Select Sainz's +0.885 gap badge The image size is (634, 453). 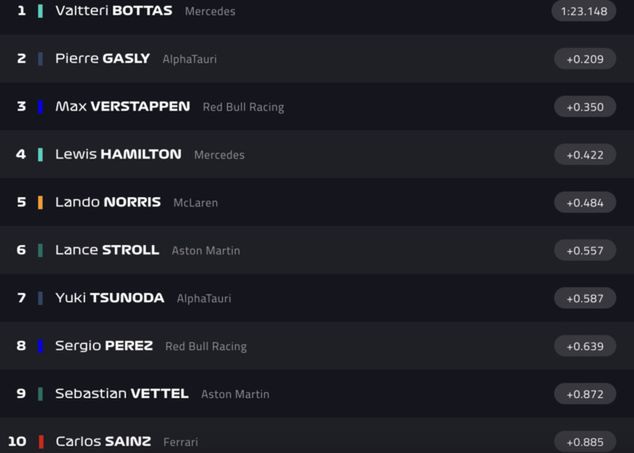pos(585,442)
